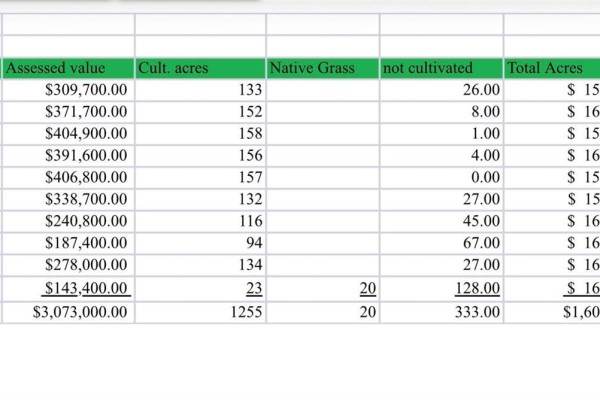Click the $3,073,000.00 total cell
Image resolution: width=600 pixels, height=400 pixels.
click(68, 312)
